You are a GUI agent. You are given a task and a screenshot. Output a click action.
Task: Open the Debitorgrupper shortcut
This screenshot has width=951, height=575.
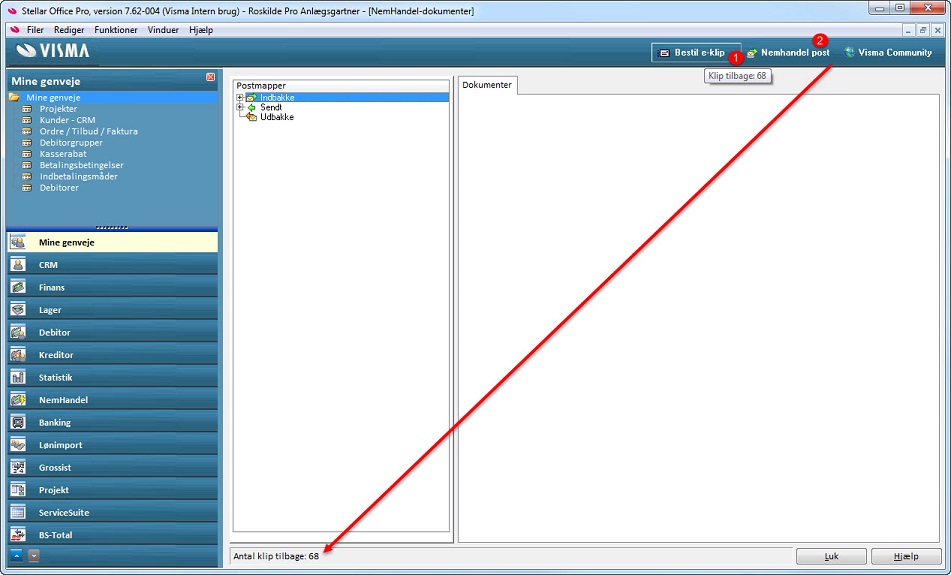click(x=71, y=143)
